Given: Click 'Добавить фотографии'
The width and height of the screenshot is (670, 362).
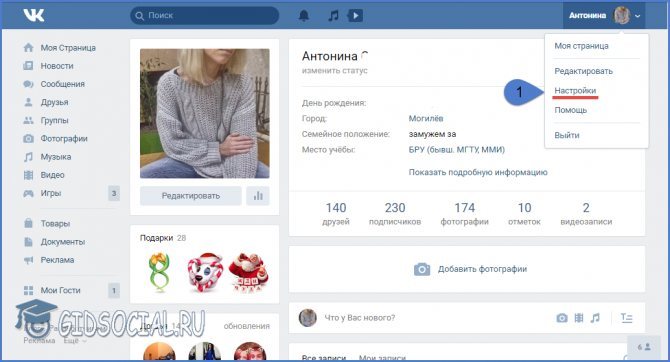Looking at the screenshot, I should pyautogui.click(x=482, y=269).
